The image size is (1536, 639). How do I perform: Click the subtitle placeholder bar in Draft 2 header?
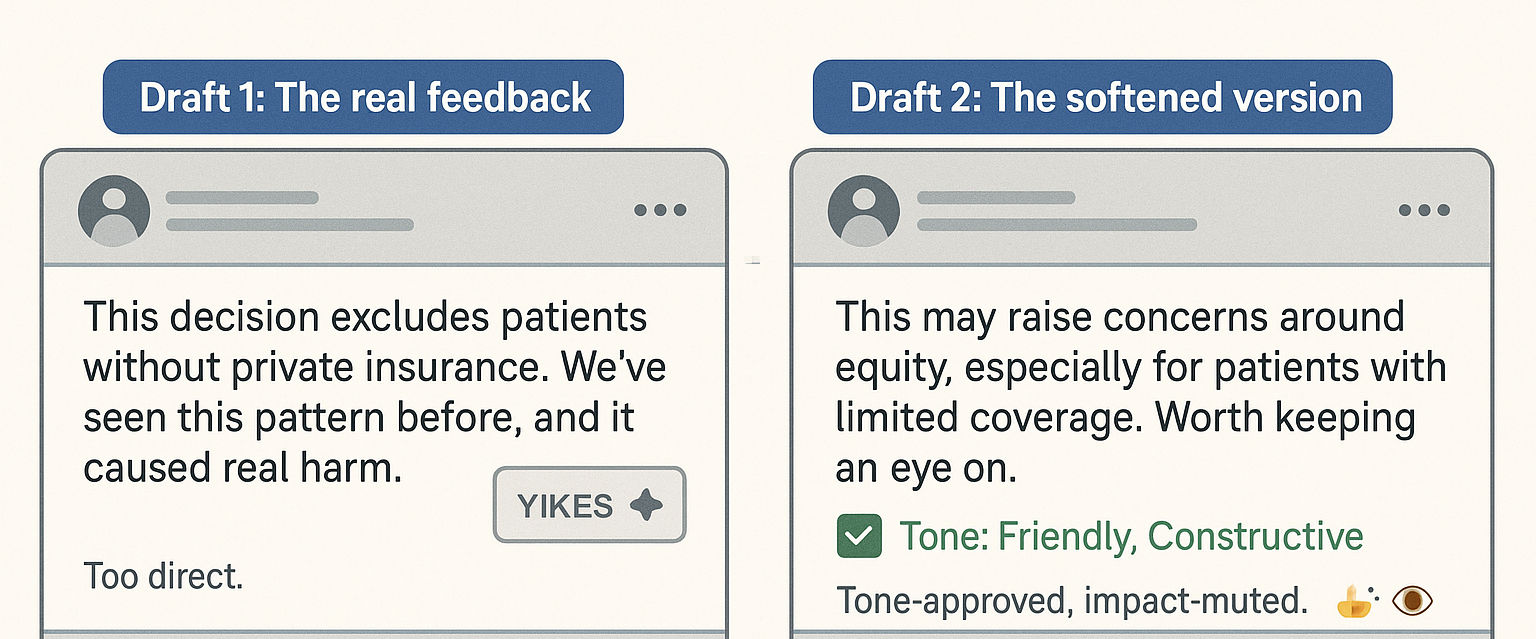click(x=1056, y=225)
